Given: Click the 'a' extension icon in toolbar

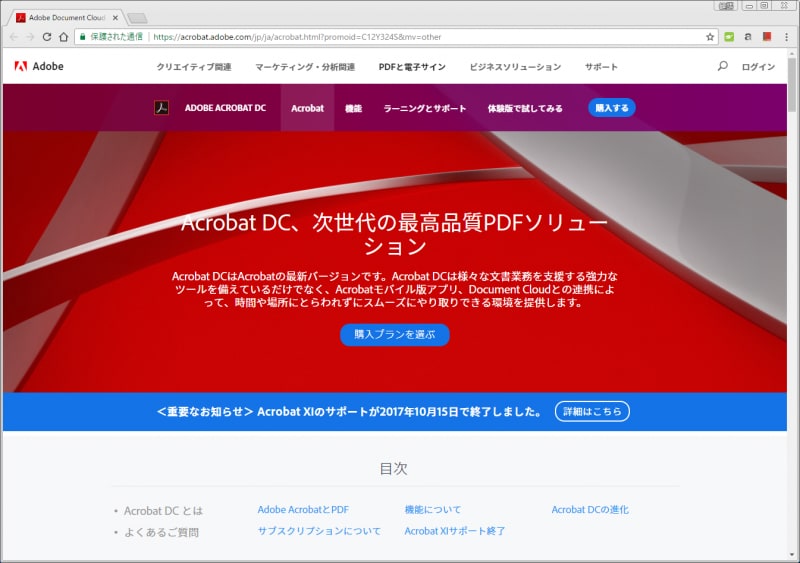Looking at the screenshot, I should 748,37.
